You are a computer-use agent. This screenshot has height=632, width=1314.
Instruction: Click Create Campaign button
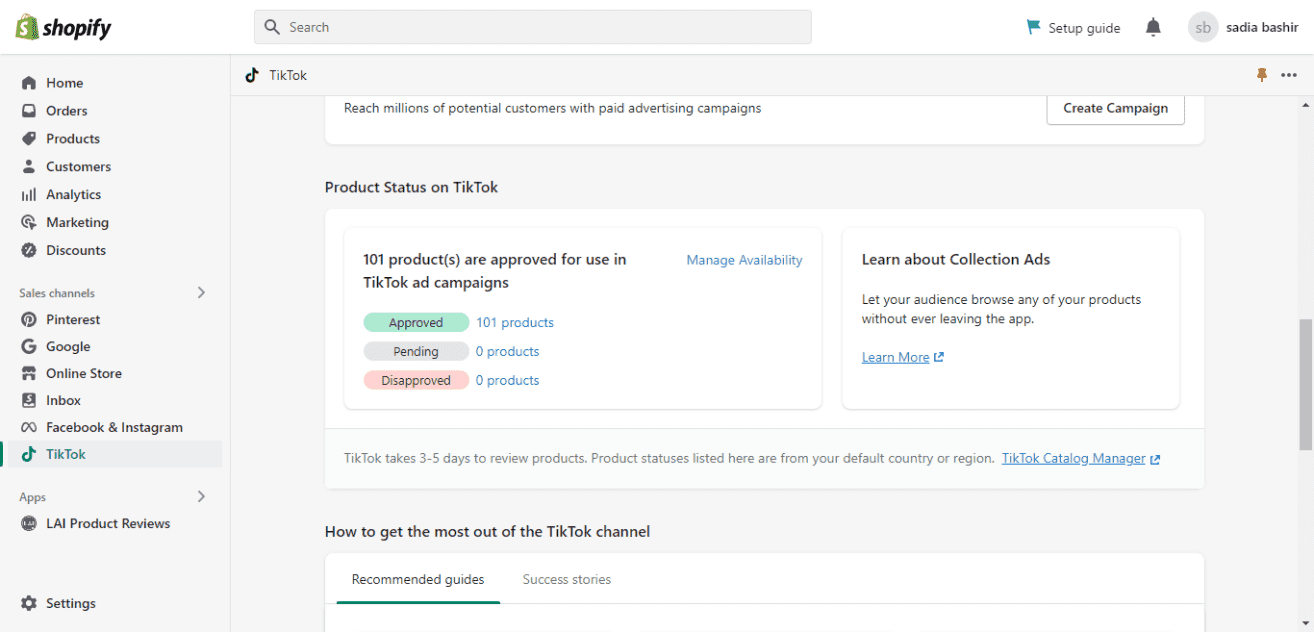point(1115,108)
